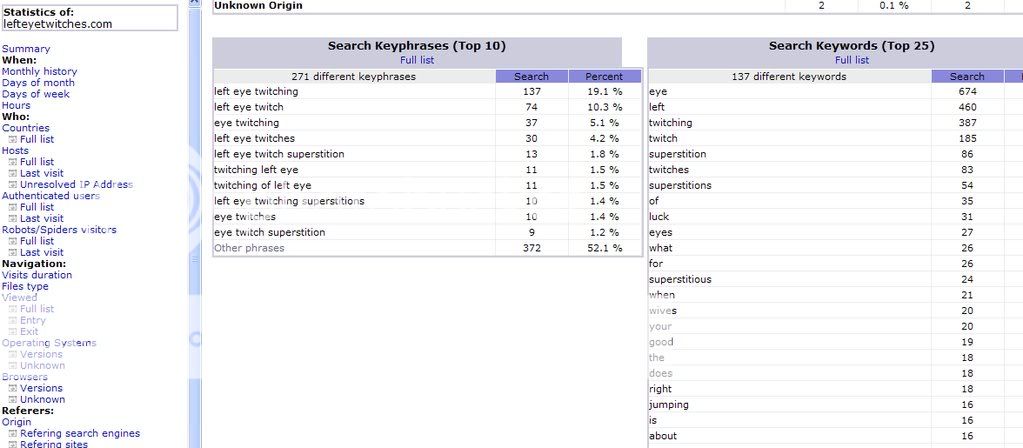
Task: Open the Visits duration section
Action: tap(37, 275)
